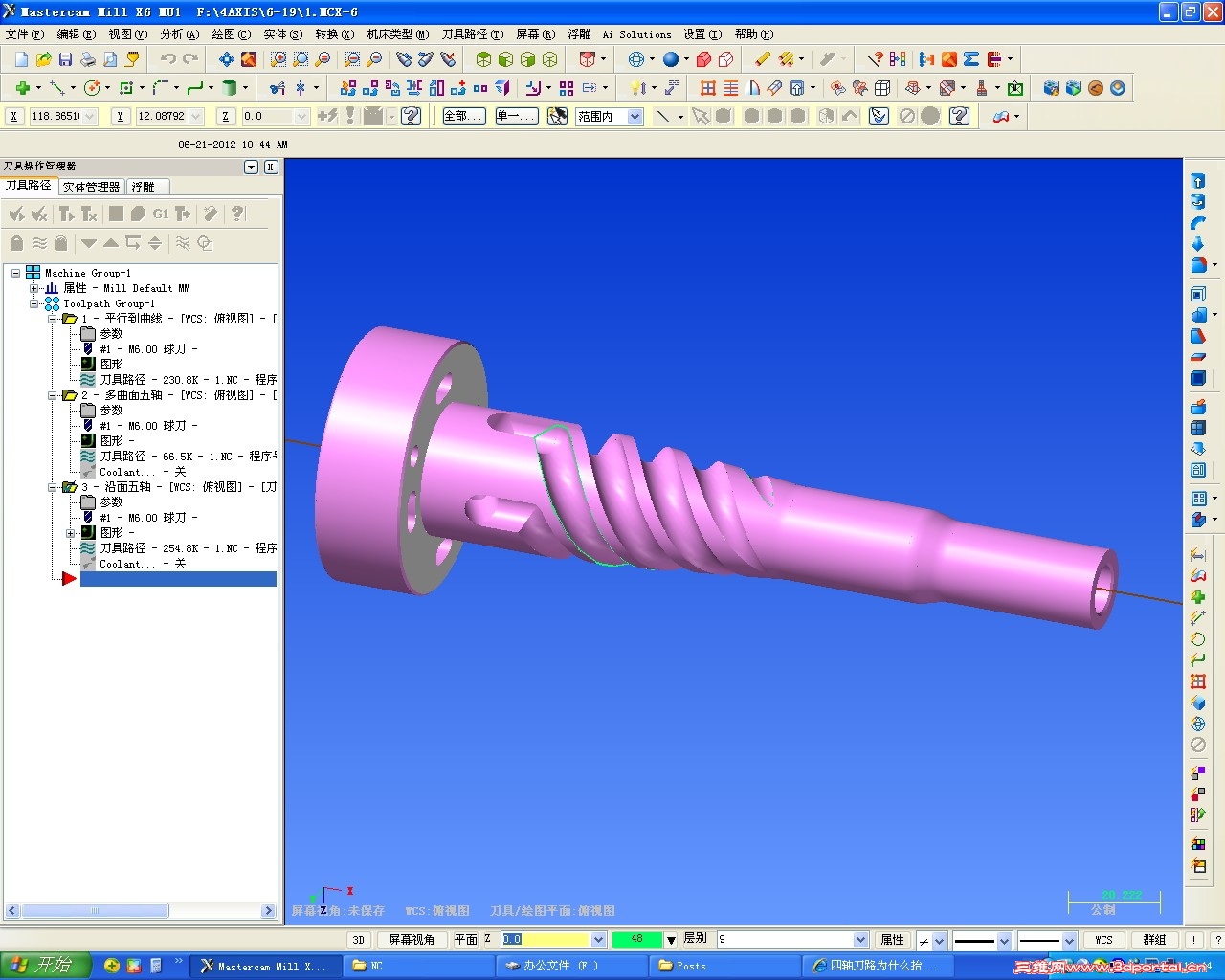Save the file using the floppy disk icon
The width and height of the screenshot is (1225, 980).
coord(65,59)
